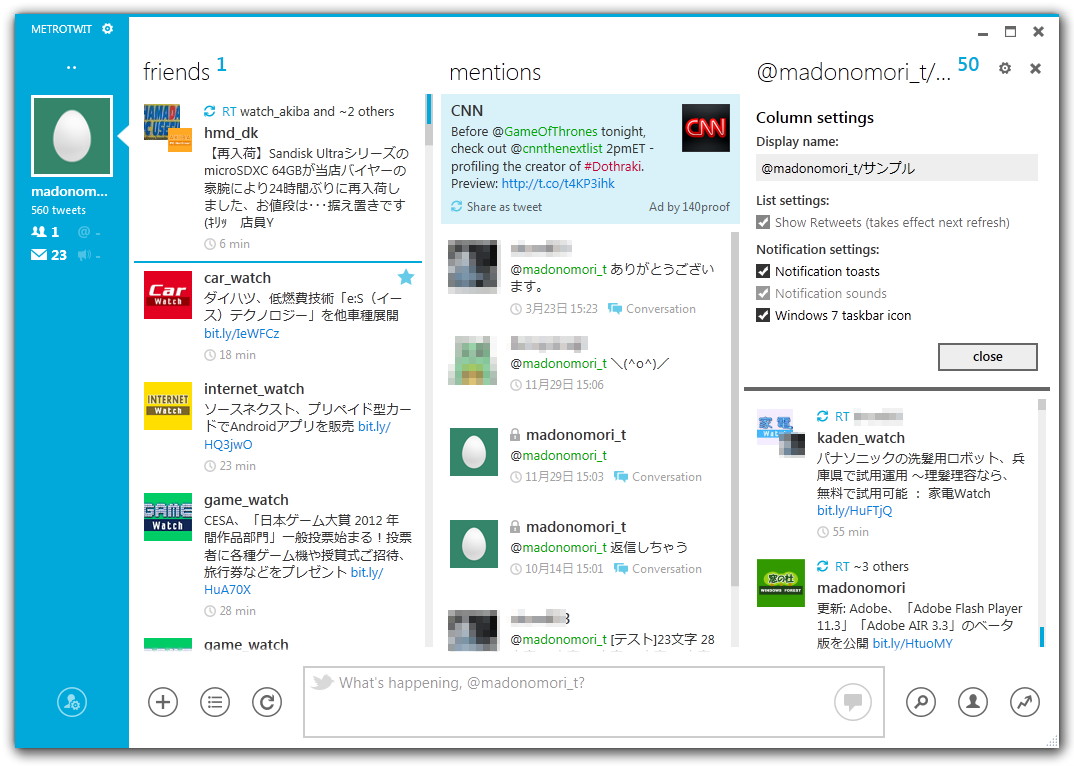Uncheck Windows 7 taskbar icon option
This screenshot has width=1074, height=766.
point(763,315)
